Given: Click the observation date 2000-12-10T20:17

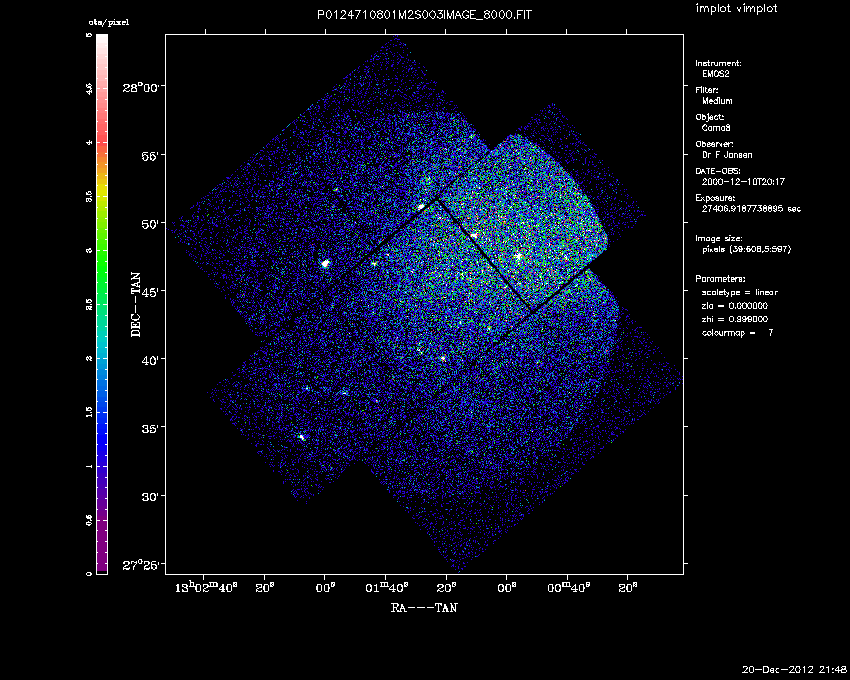Looking at the screenshot, I should pyautogui.click(x=743, y=182).
